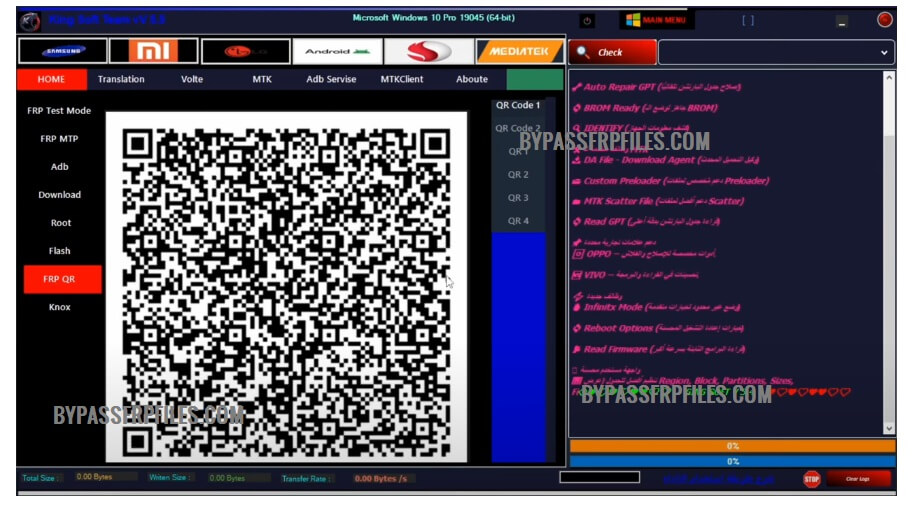Click the orange 0% progress bar
The width and height of the screenshot is (914, 506).
(x=732, y=446)
